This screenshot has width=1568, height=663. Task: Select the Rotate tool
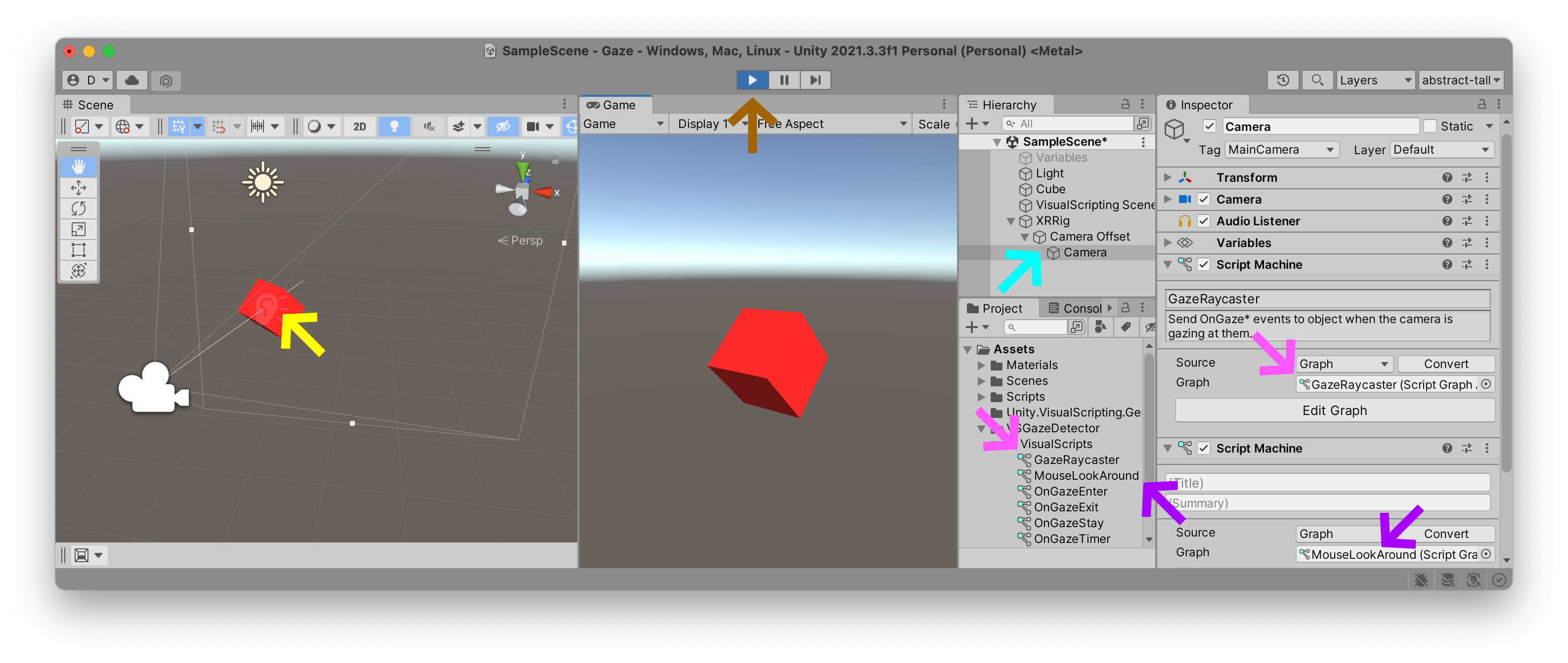tap(79, 208)
